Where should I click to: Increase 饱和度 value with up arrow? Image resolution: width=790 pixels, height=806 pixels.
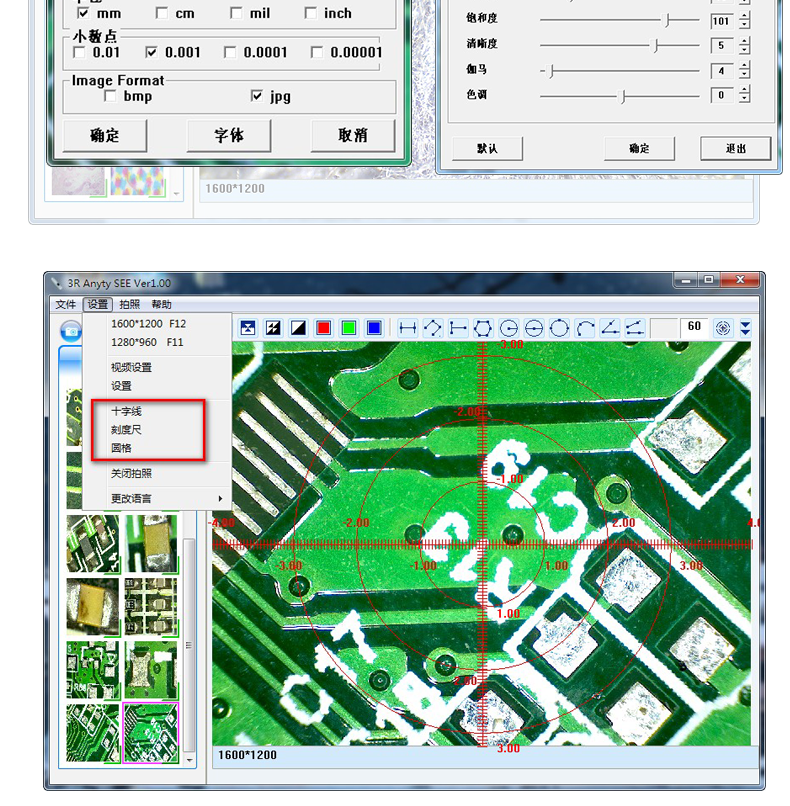point(744,16)
